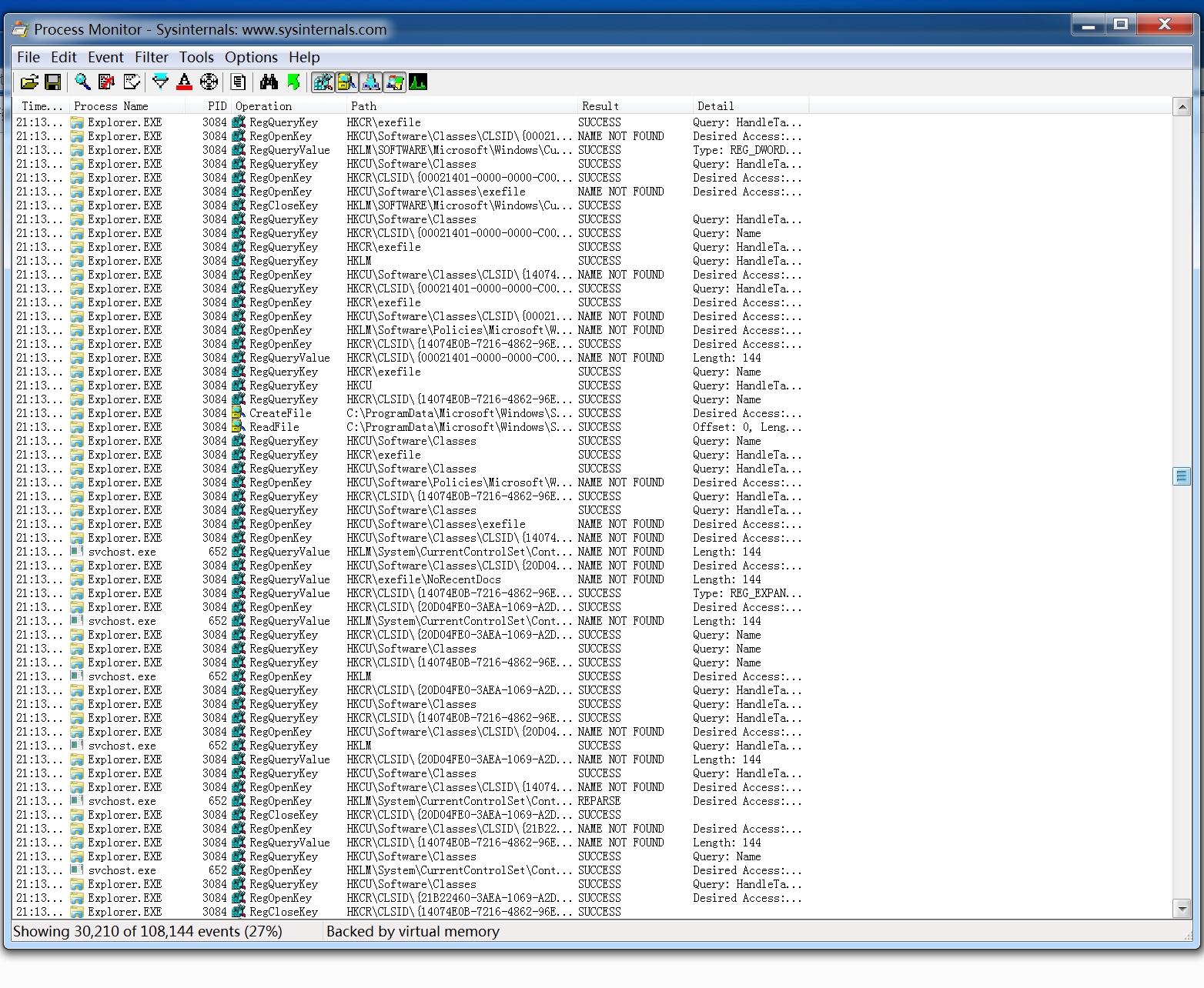Open the Filter menu

pyautogui.click(x=152, y=57)
